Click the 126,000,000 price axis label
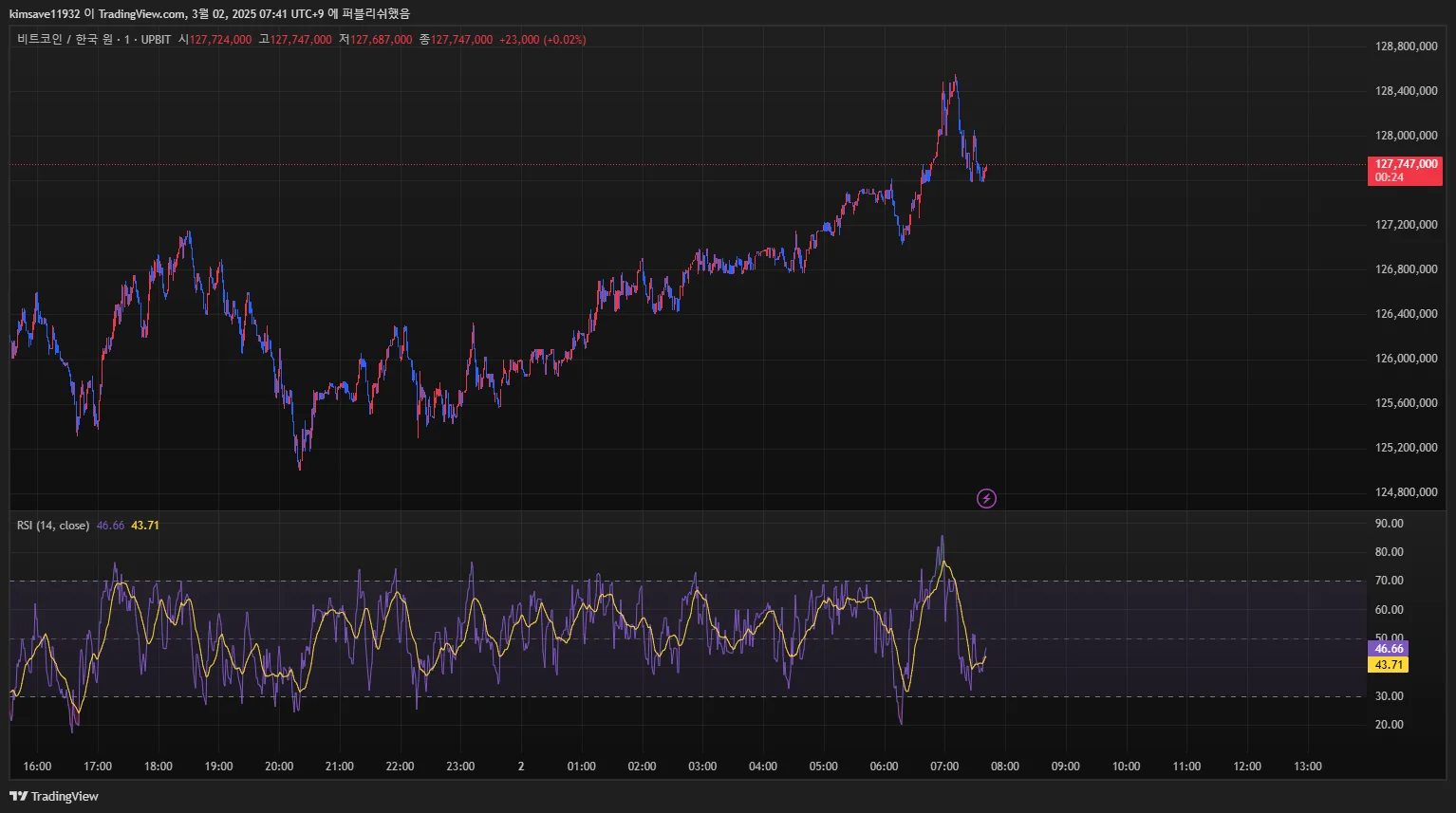 tap(1406, 359)
